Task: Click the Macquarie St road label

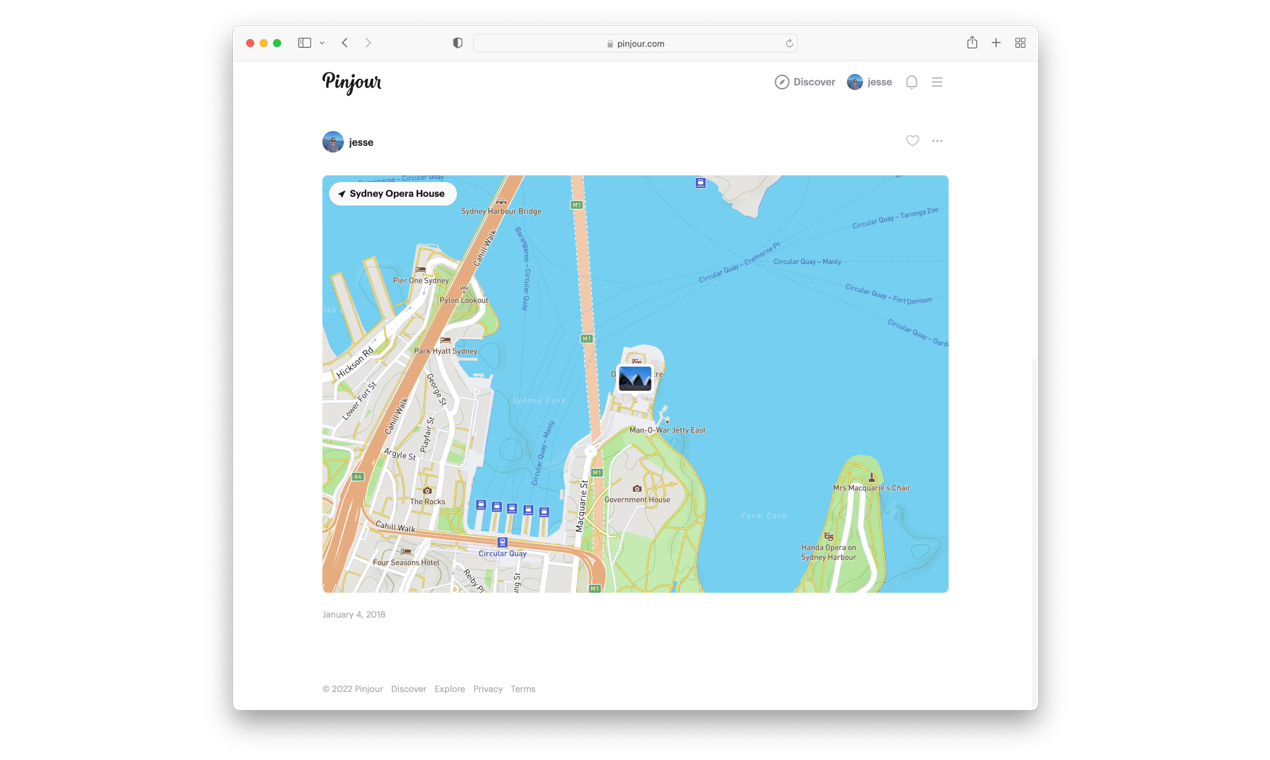Action: pos(583,505)
